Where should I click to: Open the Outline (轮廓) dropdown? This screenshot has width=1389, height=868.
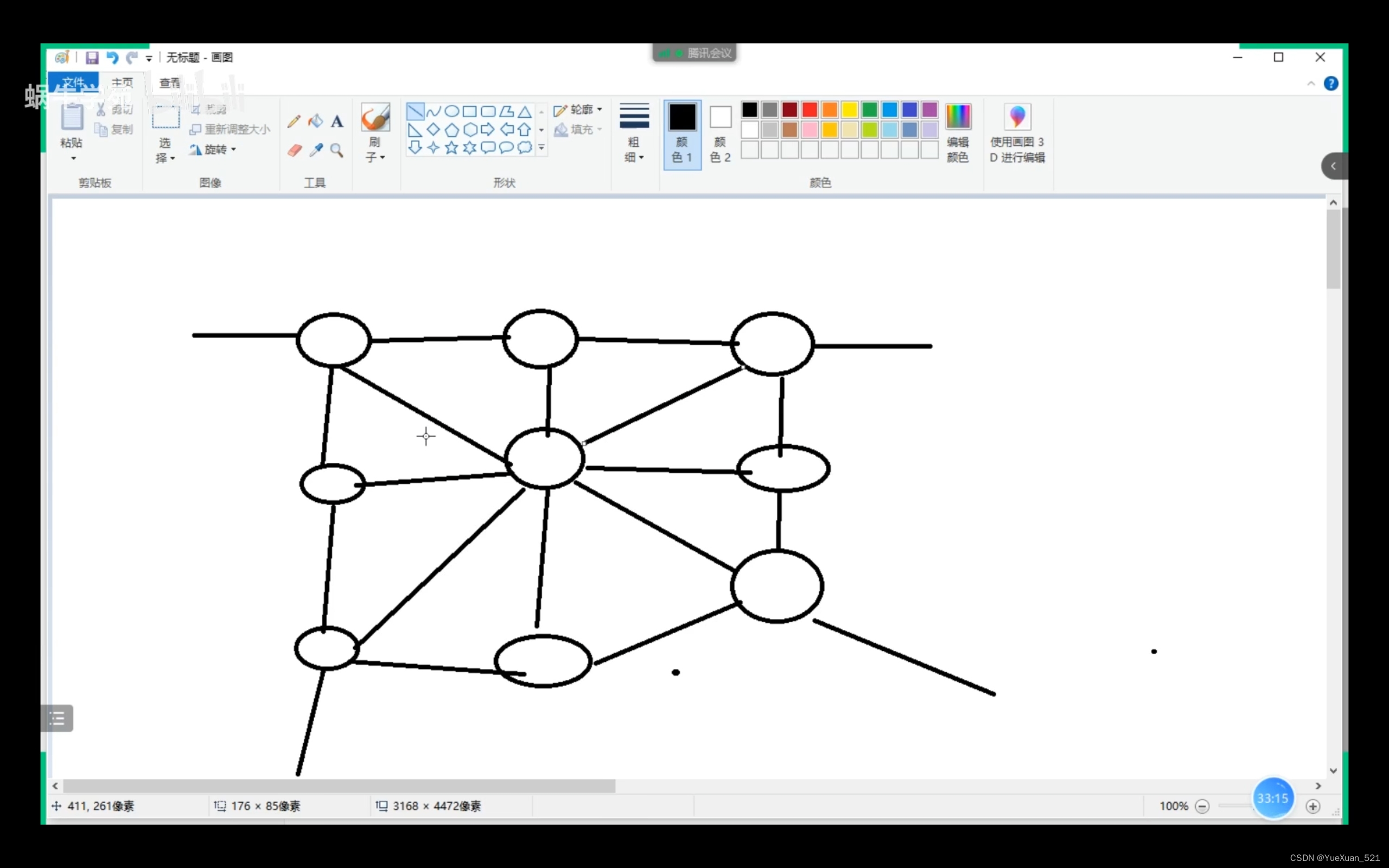(x=578, y=110)
